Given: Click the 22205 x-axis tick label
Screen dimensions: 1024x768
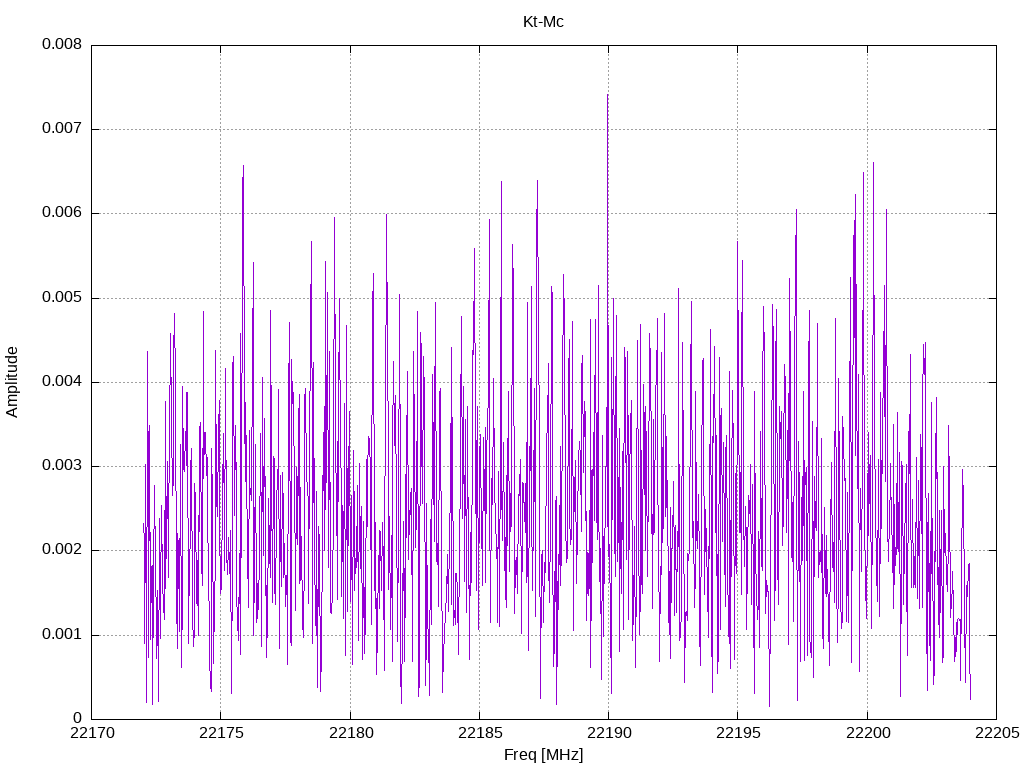Looking at the screenshot, I should 997,733.
